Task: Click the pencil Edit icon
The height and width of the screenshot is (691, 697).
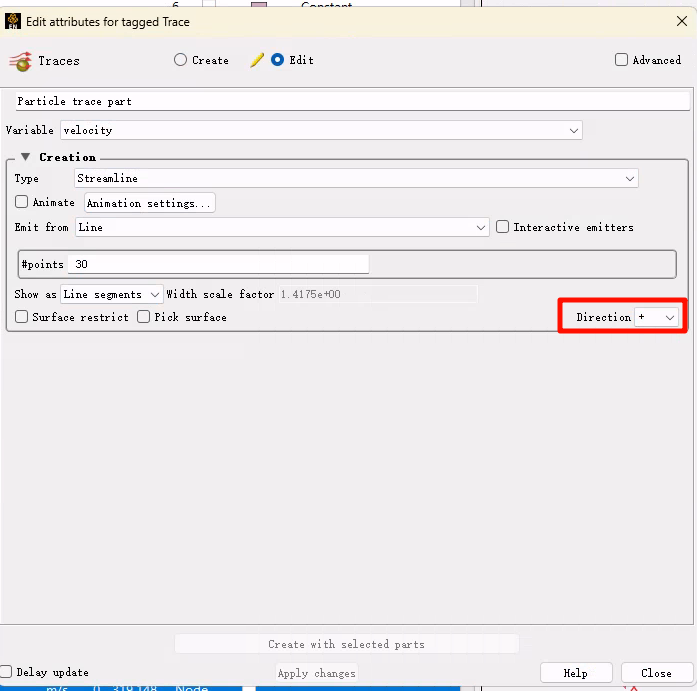Action: click(x=257, y=60)
